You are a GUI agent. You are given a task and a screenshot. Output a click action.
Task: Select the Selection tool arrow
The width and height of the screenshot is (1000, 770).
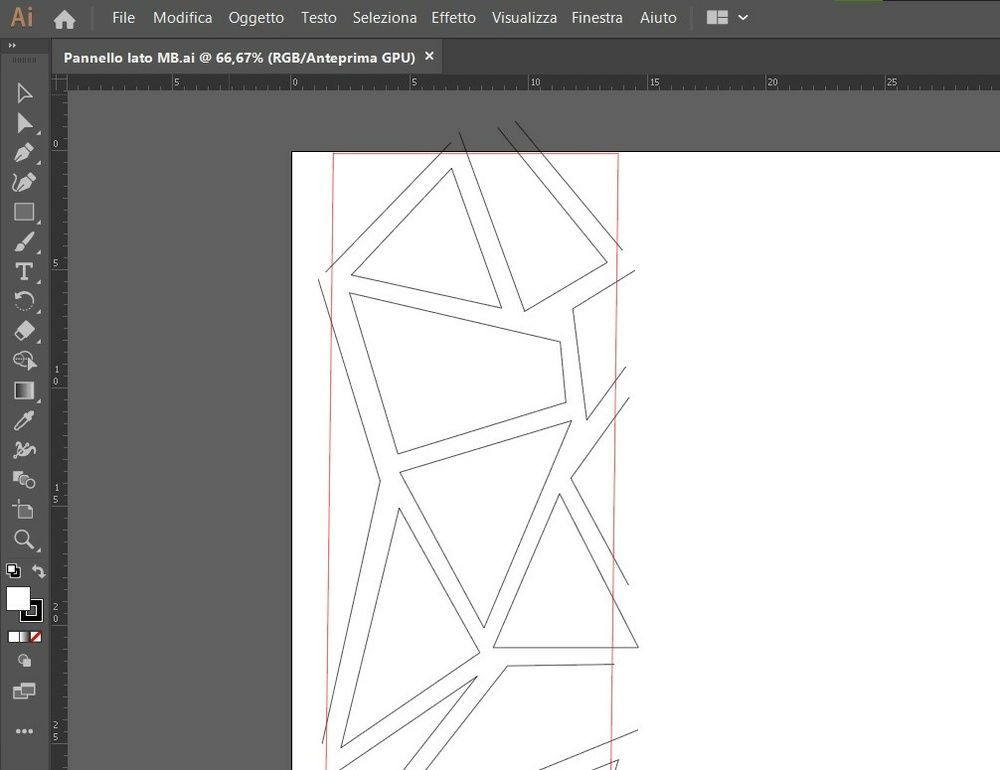[x=24, y=92]
